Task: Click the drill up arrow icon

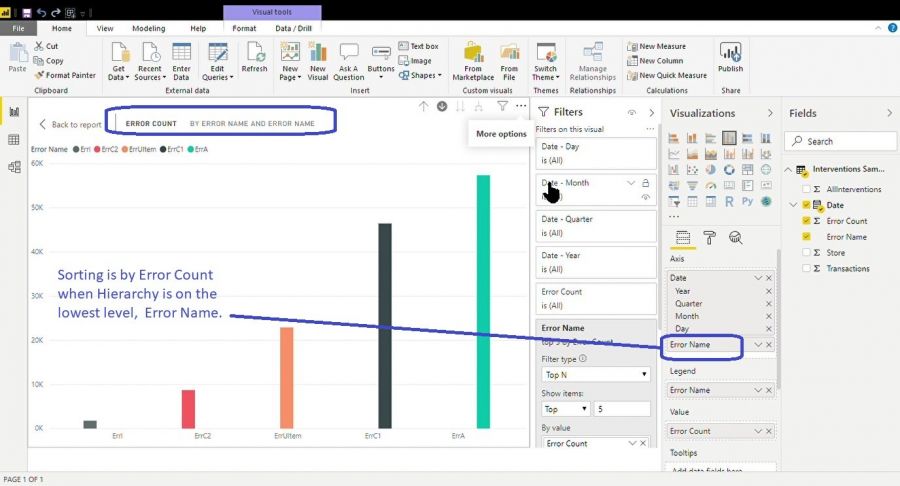Action: 424,106
